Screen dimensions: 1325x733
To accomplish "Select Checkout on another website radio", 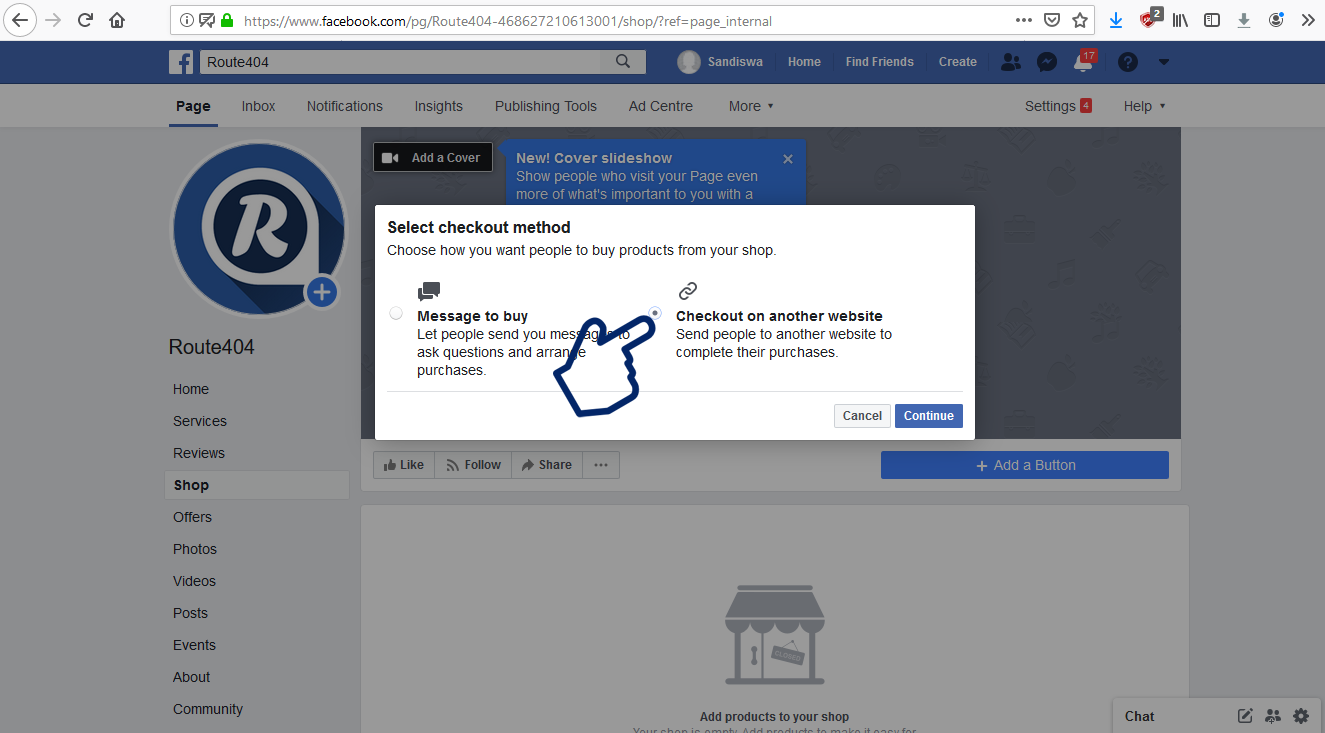I will tap(655, 313).
